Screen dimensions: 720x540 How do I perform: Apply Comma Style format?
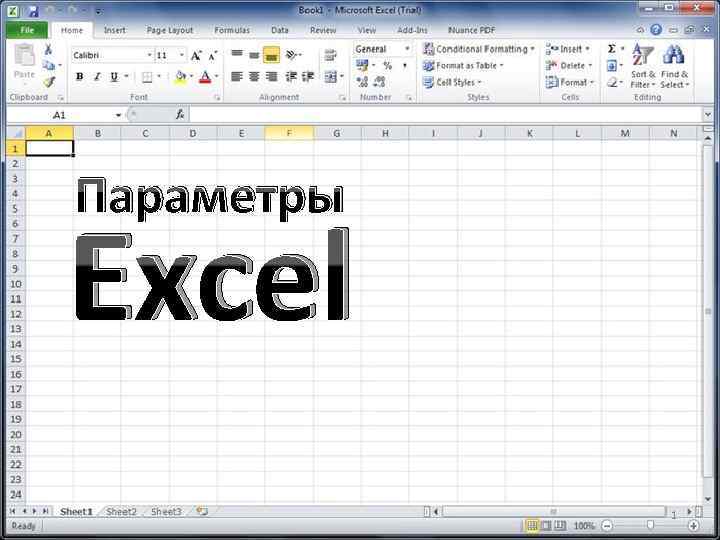click(x=405, y=66)
